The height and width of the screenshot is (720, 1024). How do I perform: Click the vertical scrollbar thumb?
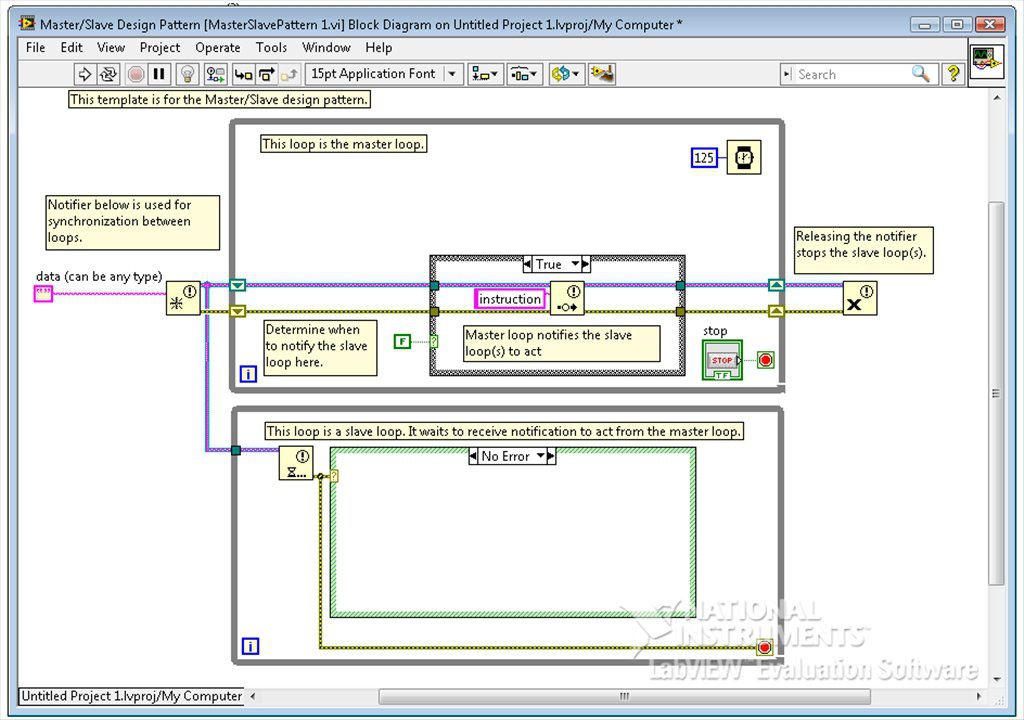point(996,393)
